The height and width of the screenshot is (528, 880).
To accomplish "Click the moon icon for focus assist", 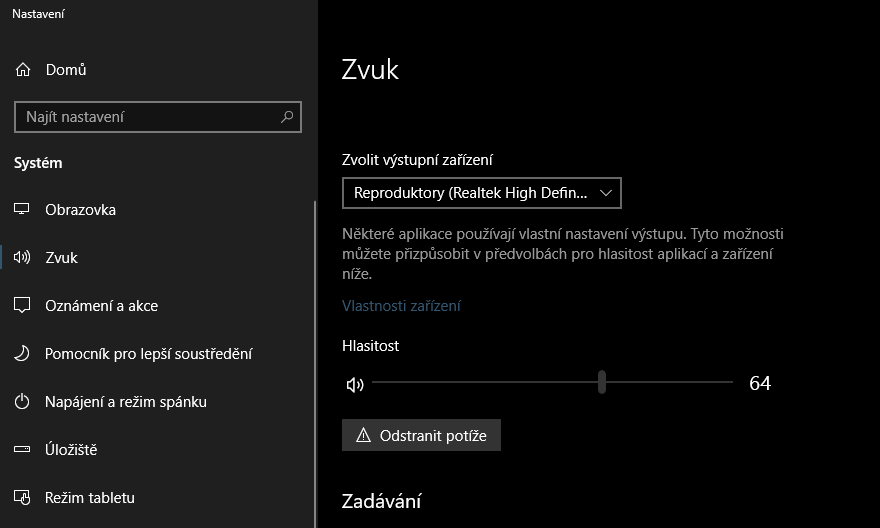I will [22, 354].
